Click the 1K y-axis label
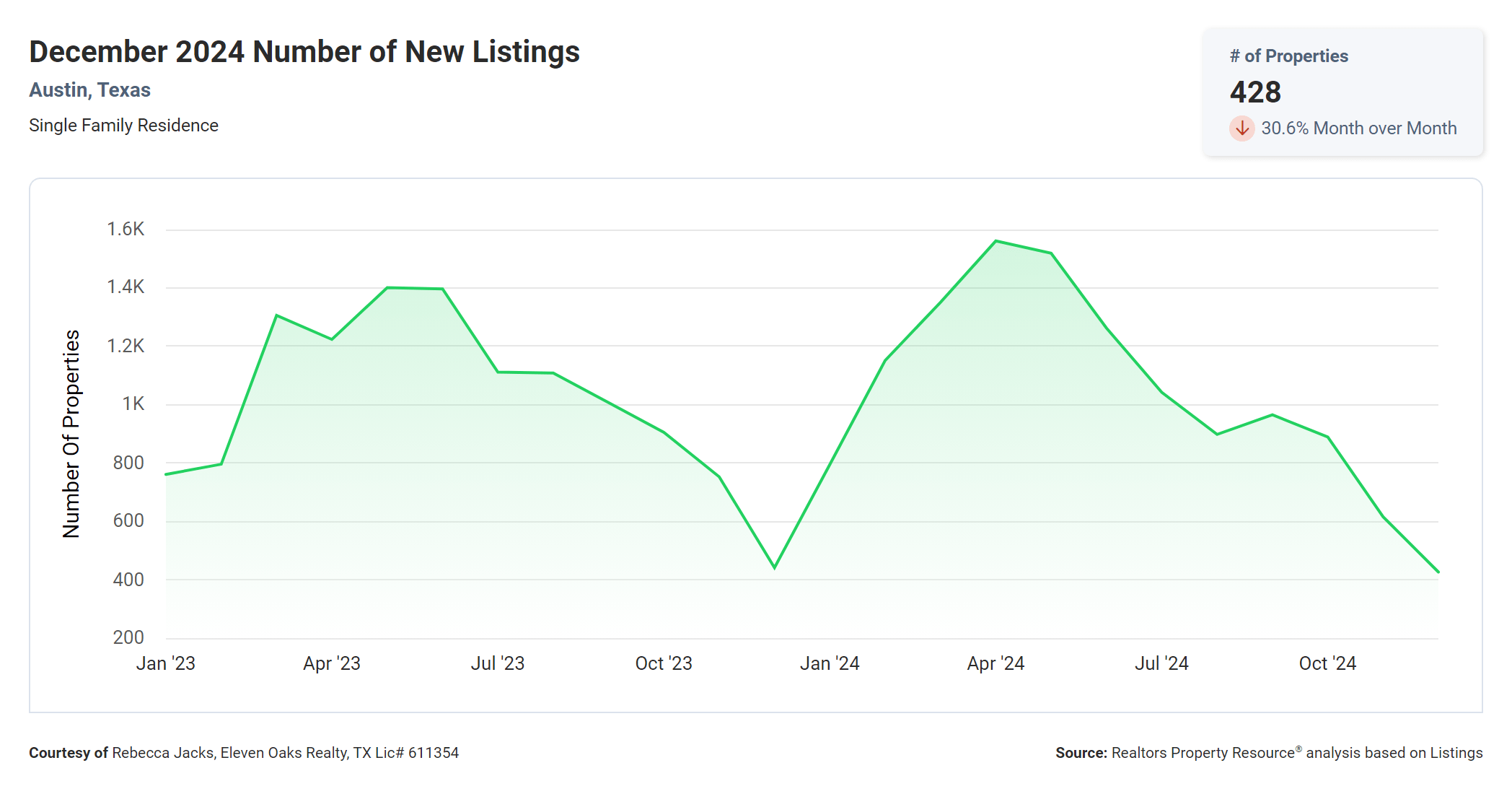 (x=133, y=404)
